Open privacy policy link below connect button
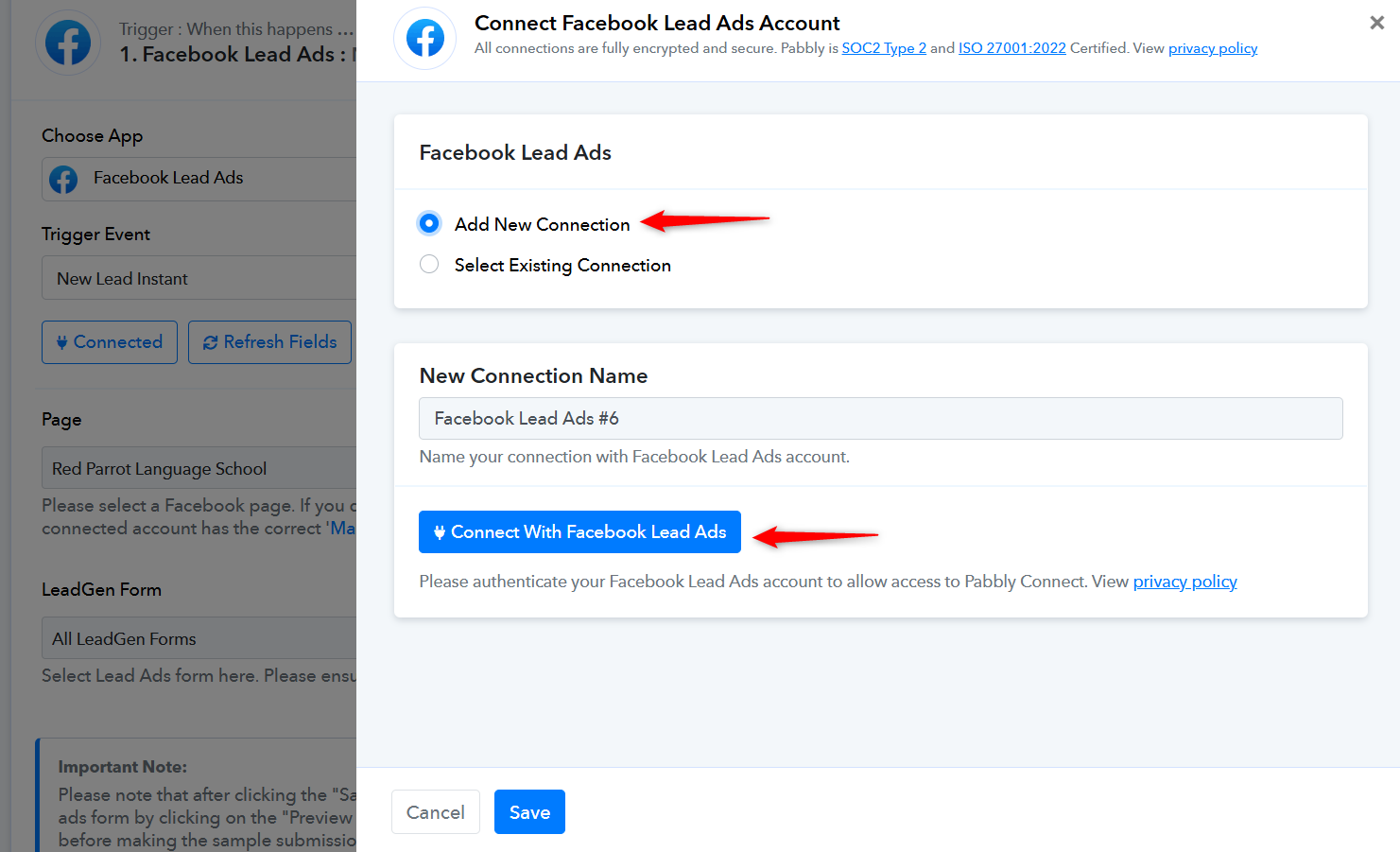The height and width of the screenshot is (852, 1400). [x=1184, y=582]
